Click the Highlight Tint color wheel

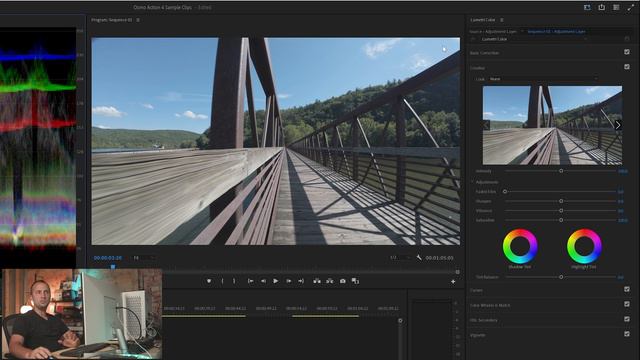(x=584, y=246)
